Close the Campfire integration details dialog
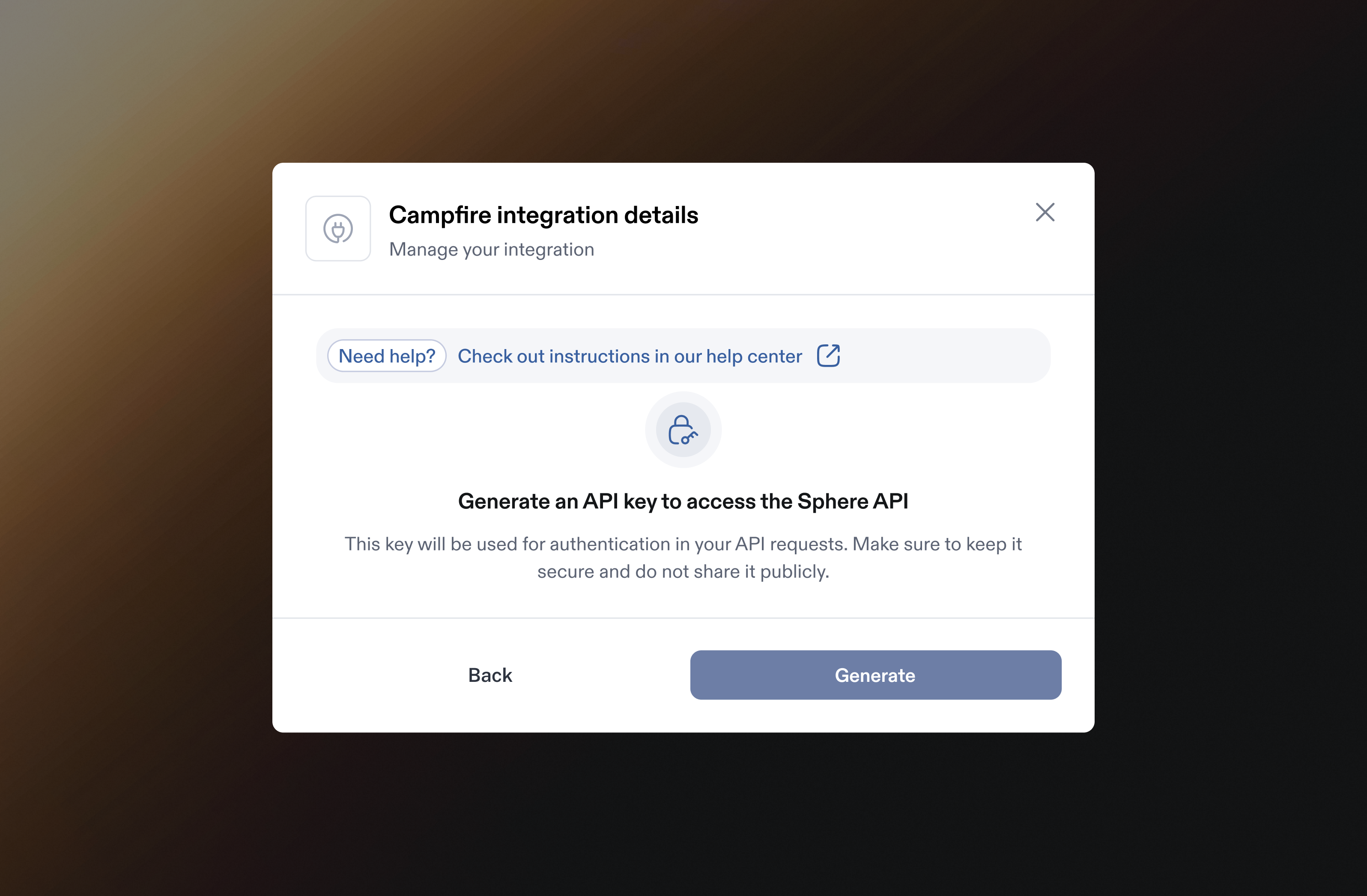 [1045, 212]
